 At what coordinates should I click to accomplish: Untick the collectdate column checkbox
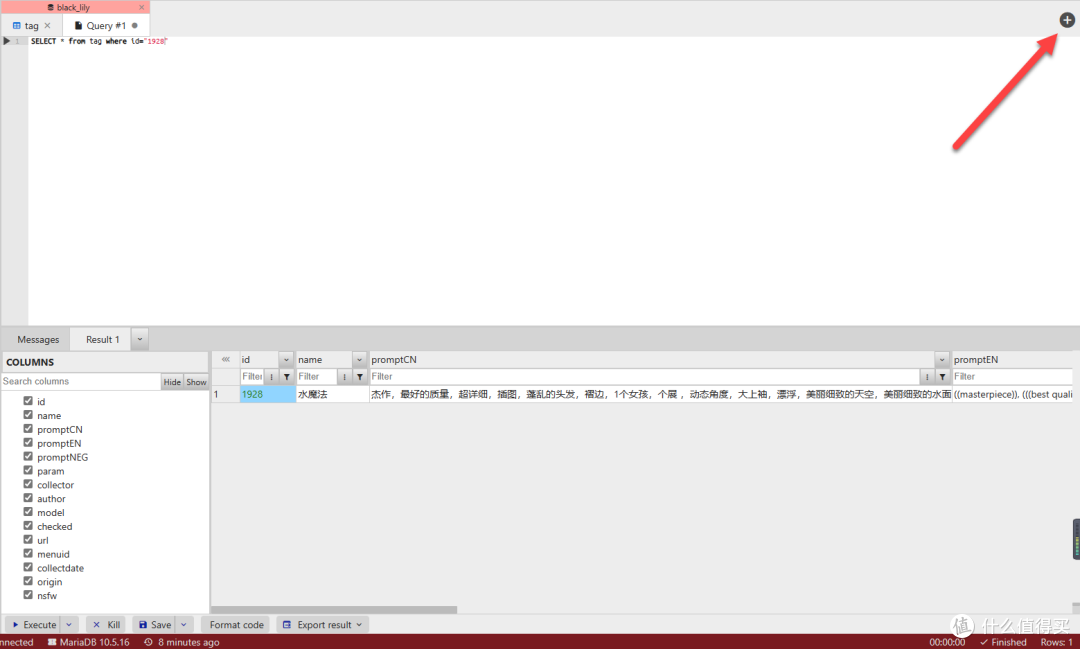(x=29, y=568)
